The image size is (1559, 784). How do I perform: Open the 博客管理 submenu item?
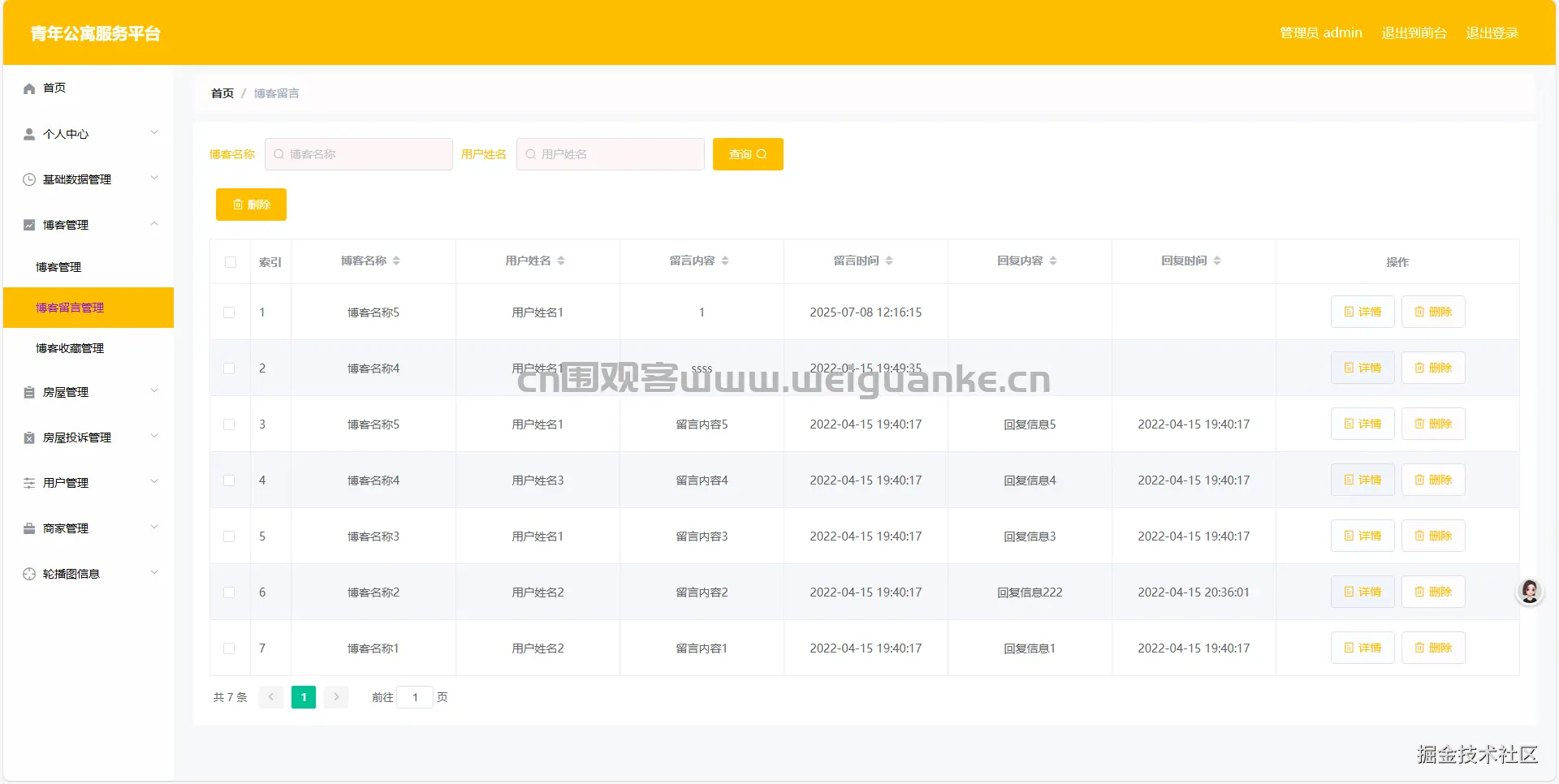coord(89,267)
